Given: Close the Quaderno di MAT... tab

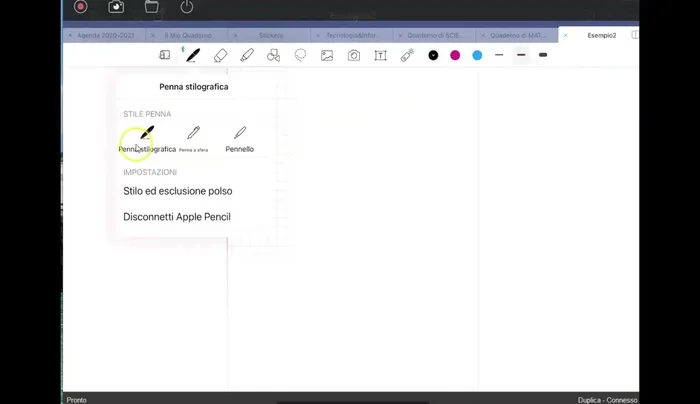Looking at the screenshot, I should (483, 35).
